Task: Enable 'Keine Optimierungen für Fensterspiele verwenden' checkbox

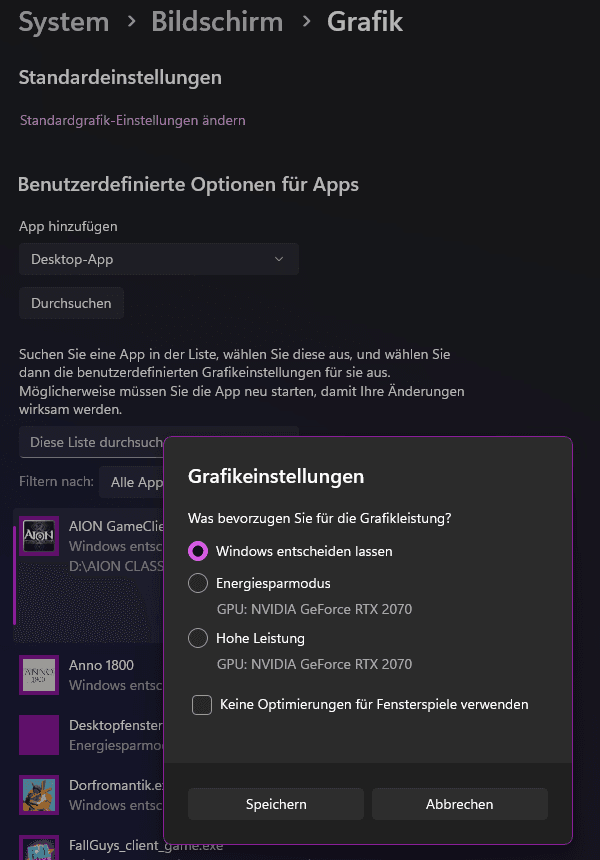Action: point(202,705)
